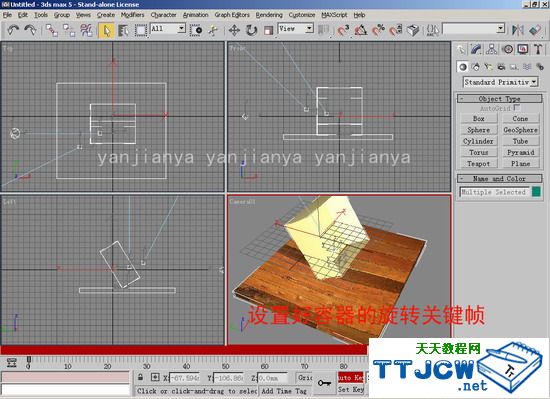Activate the Select Object arrow tool
The height and width of the screenshot is (399, 550).
tap(106, 31)
